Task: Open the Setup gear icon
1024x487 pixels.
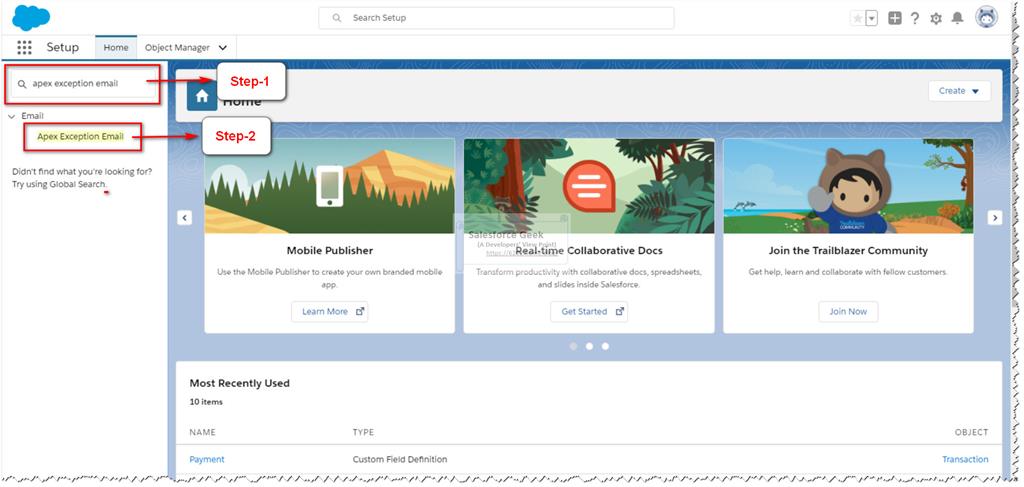Action: pyautogui.click(x=936, y=18)
